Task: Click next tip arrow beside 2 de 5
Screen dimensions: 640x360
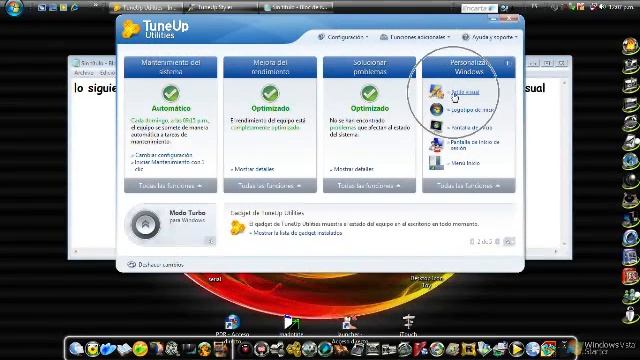Action: [x=497, y=242]
